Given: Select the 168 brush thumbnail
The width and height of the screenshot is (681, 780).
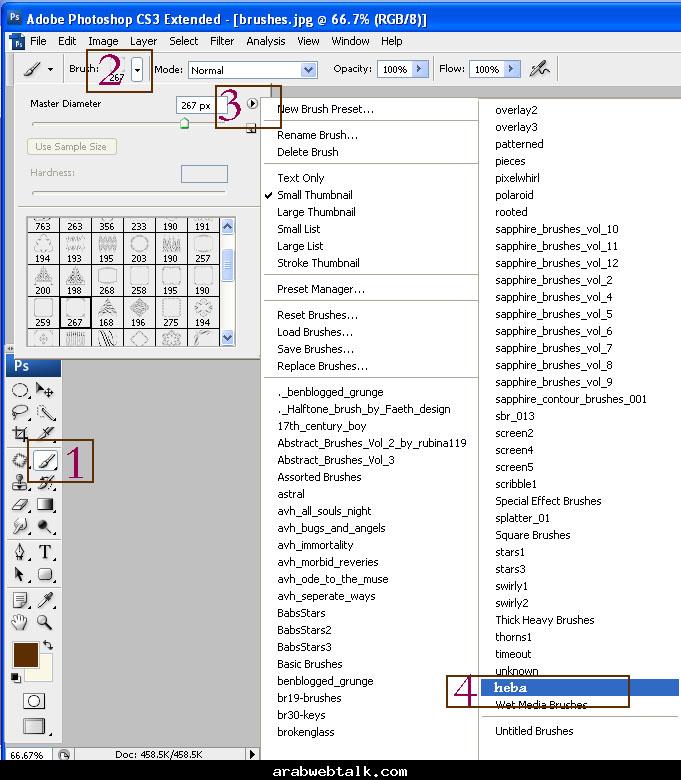Looking at the screenshot, I should (x=106, y=312).
